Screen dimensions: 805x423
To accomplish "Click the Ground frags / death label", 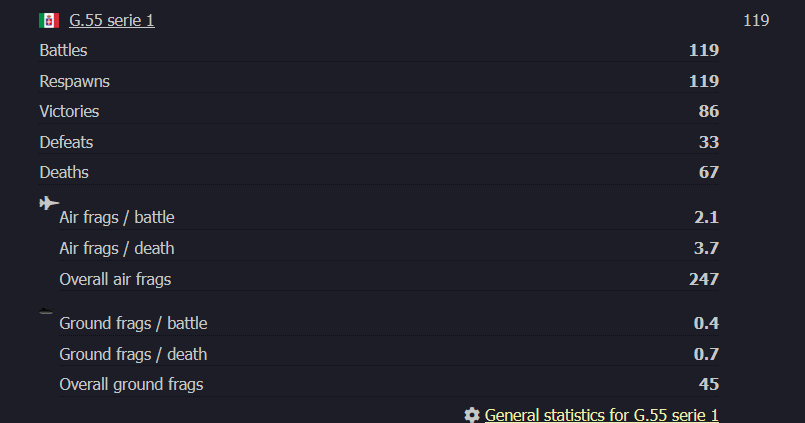I will pyautogui.click(x=133, y=354).
